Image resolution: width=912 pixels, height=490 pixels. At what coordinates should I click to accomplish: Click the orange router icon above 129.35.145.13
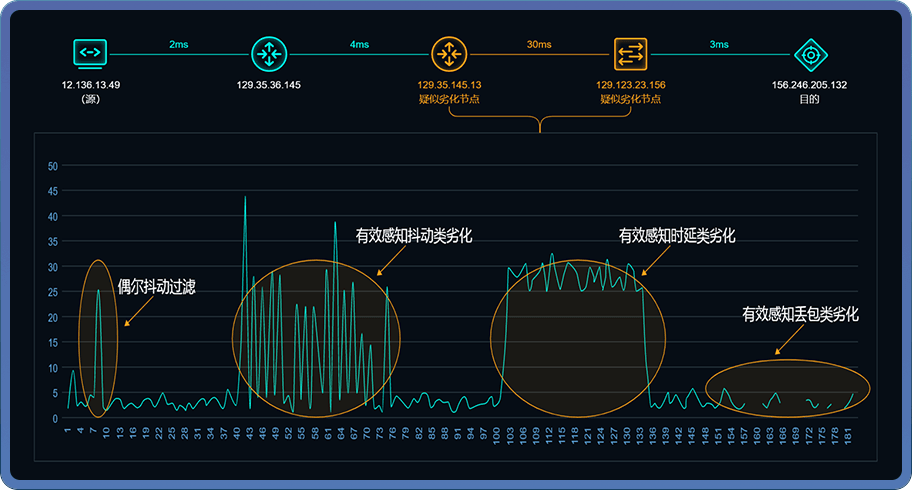(448, 53)
